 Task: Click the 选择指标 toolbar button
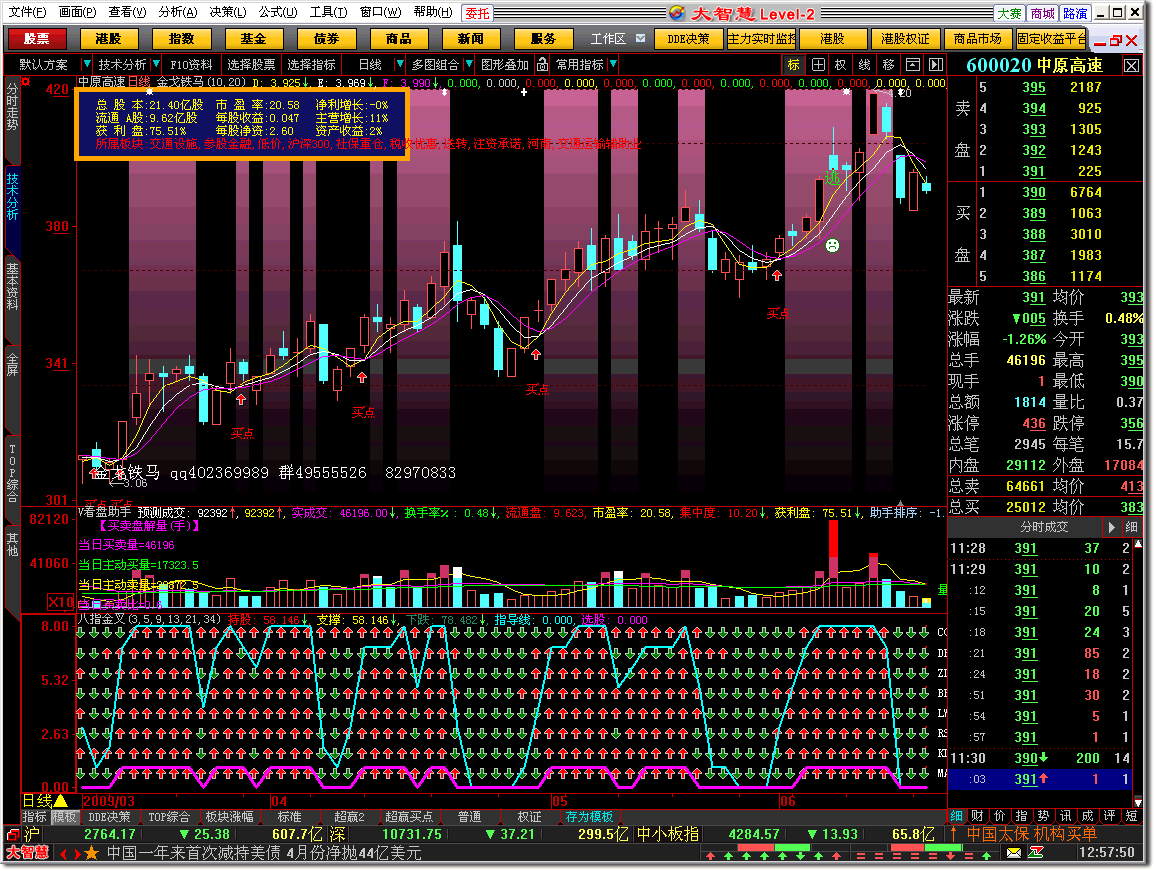(x=311, y=65)
